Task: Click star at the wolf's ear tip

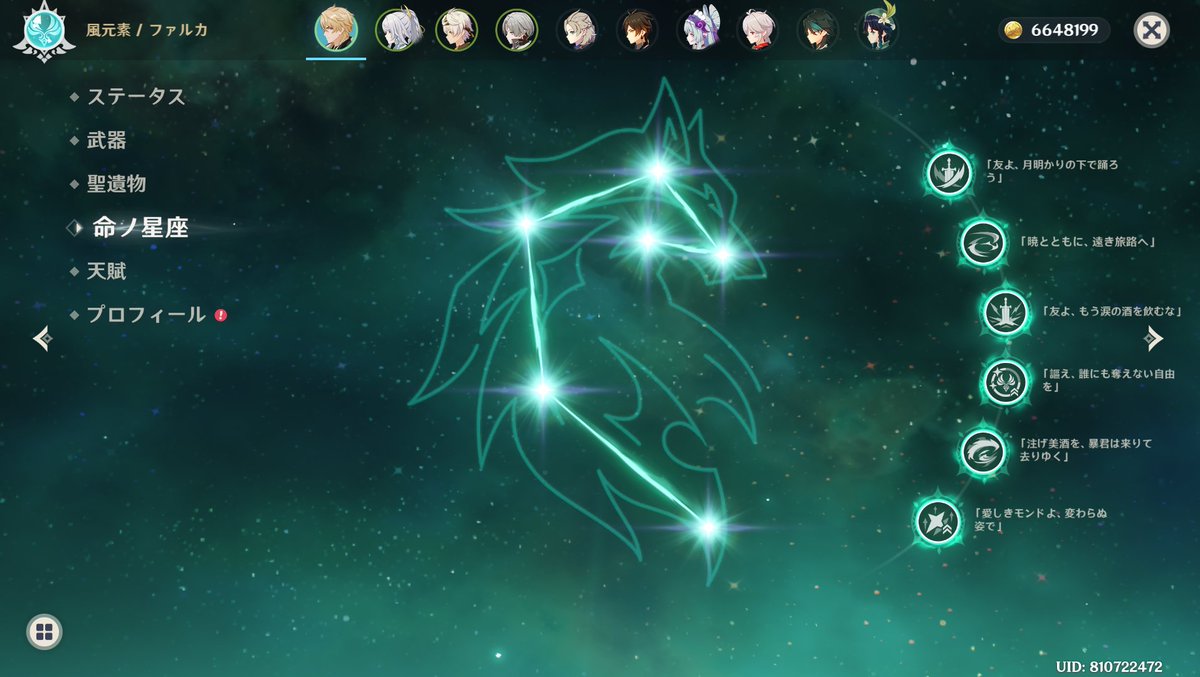Action: coord(657,171)
